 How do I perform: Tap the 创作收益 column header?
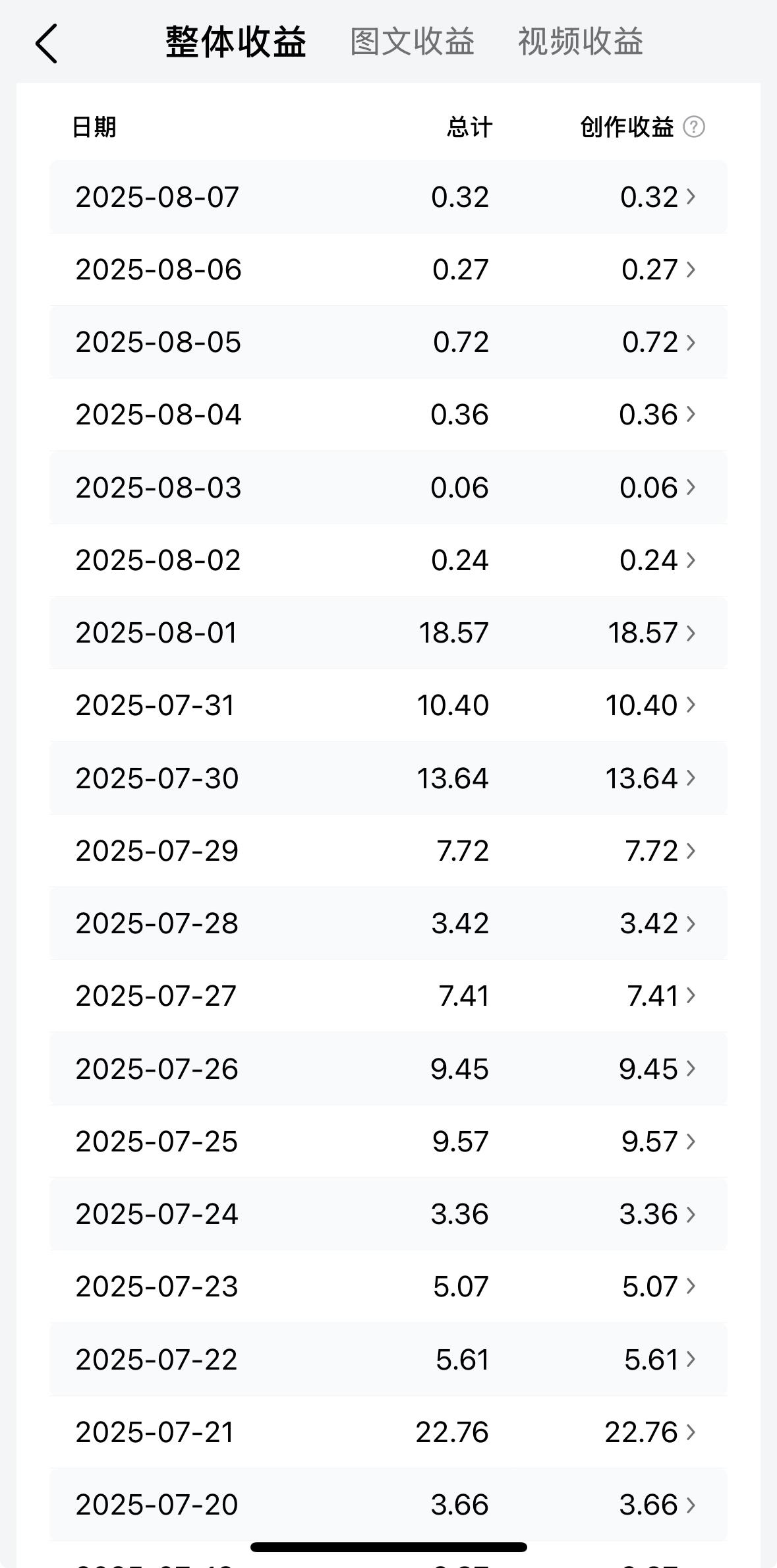pyautogui.click(x=627, y=127)
